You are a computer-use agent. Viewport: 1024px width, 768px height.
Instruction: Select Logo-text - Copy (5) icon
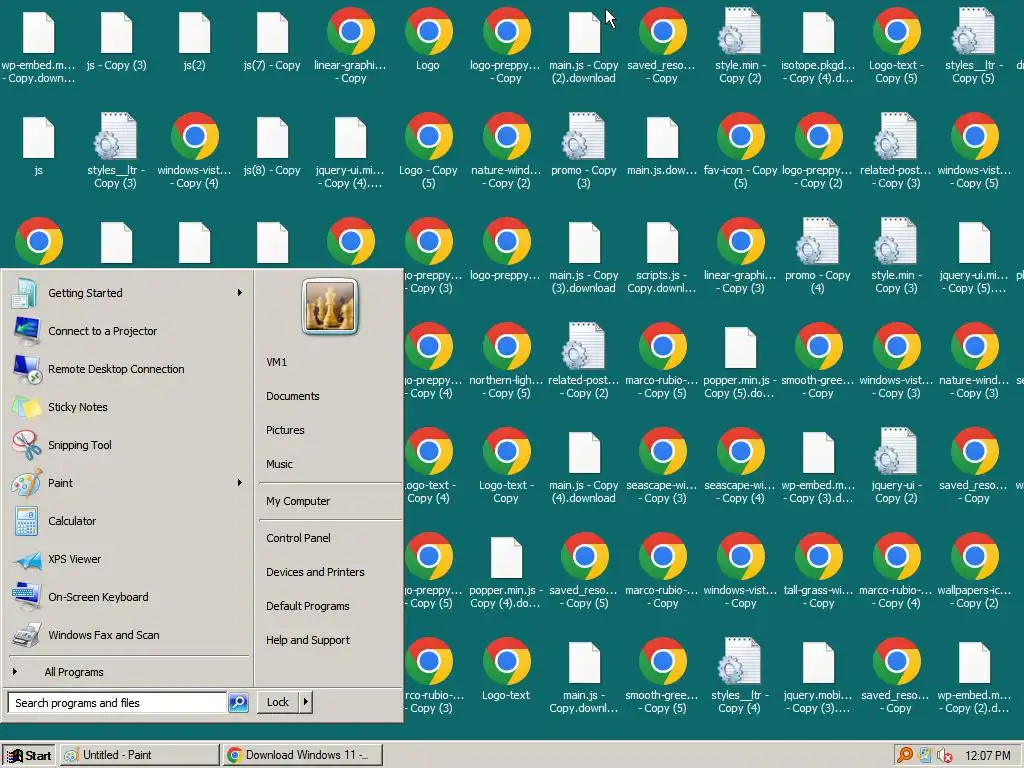pos(896,46)
